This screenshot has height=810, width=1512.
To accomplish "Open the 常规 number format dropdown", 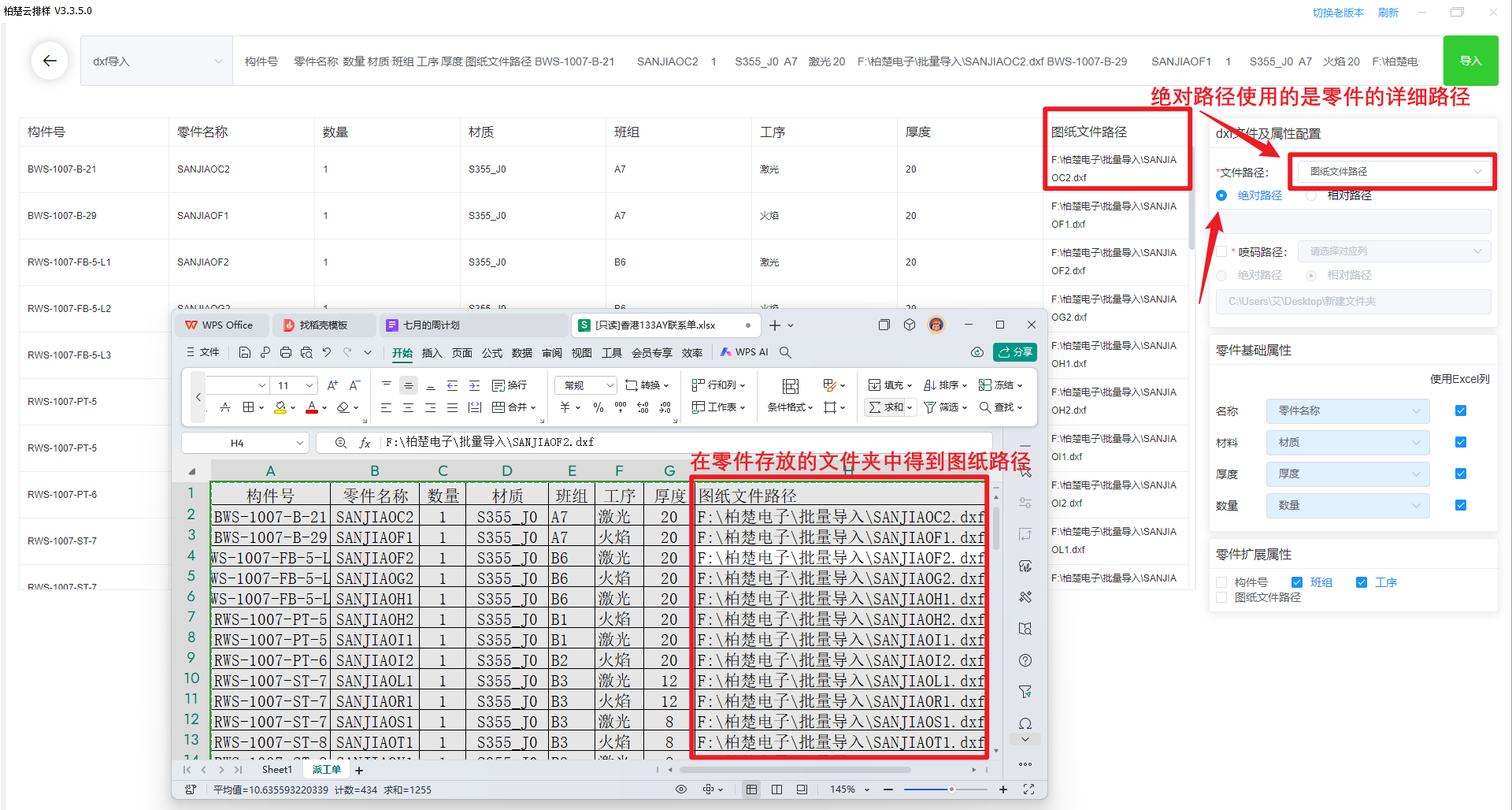I will click(586, 385).
